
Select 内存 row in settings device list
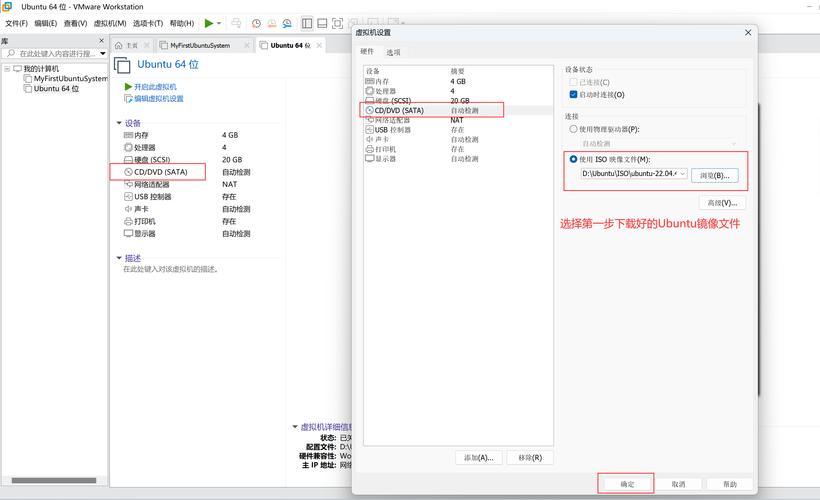(458, 81)
